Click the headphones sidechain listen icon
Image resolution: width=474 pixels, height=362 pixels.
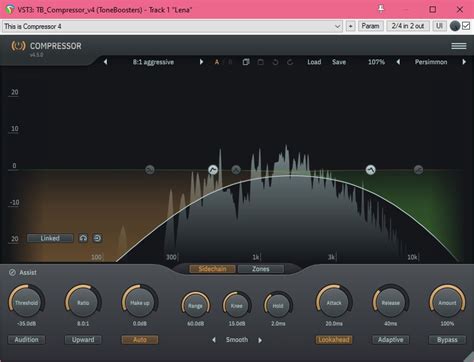[x=83, y=238]
